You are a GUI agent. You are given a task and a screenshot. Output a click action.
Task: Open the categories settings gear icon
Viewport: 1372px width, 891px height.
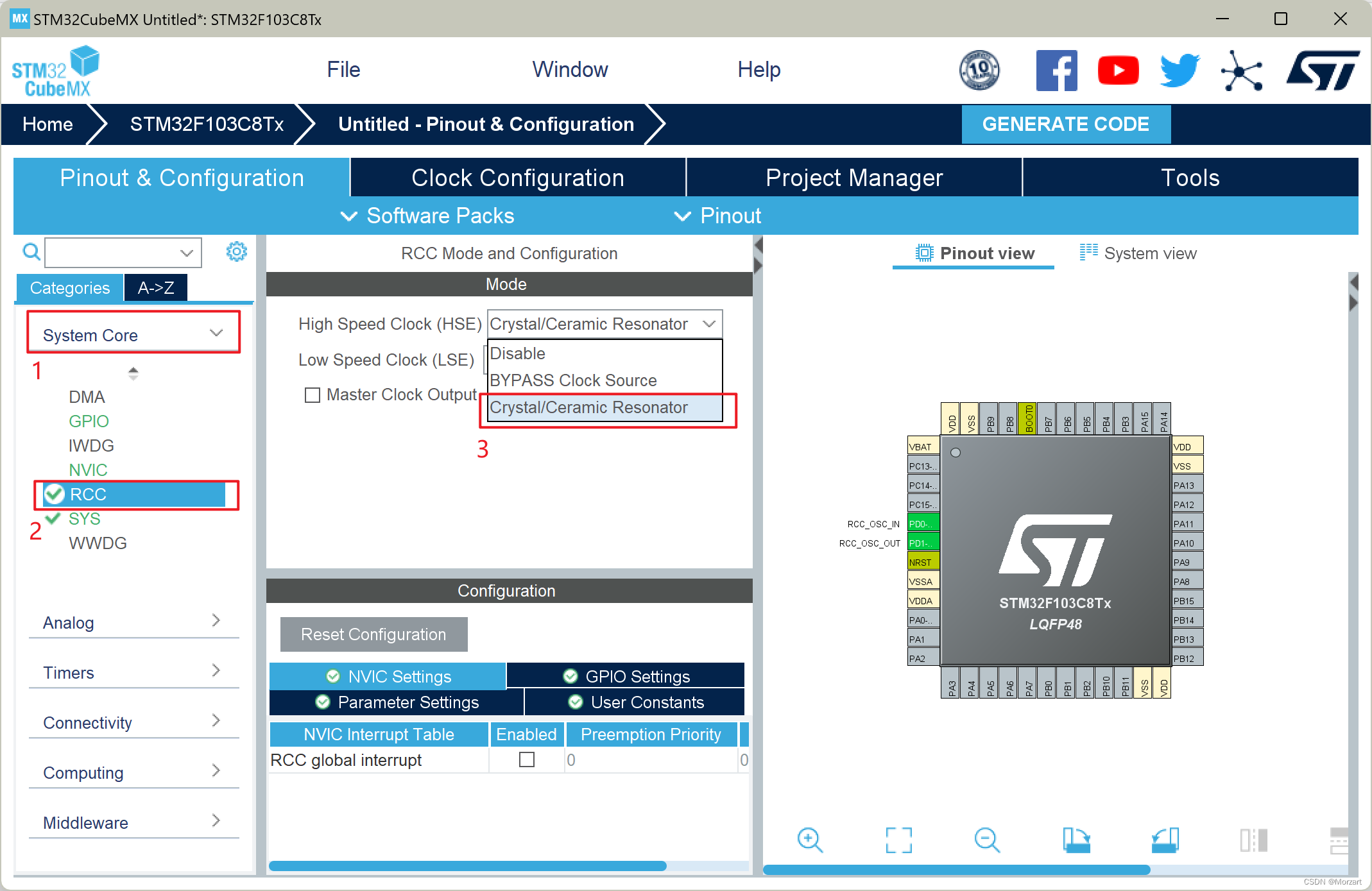tap(237, 251)
